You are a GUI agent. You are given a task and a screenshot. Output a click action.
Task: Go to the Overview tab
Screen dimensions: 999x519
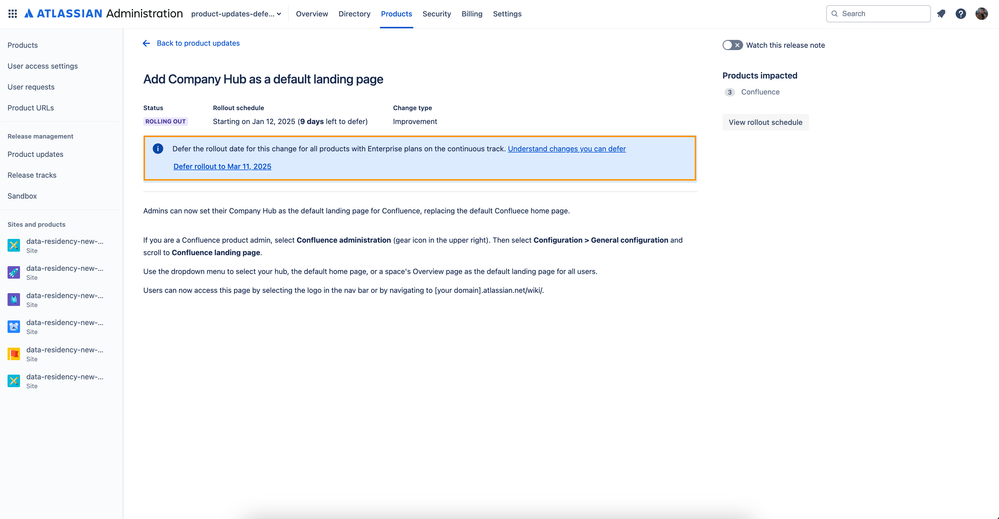click(x=312, y=13)
